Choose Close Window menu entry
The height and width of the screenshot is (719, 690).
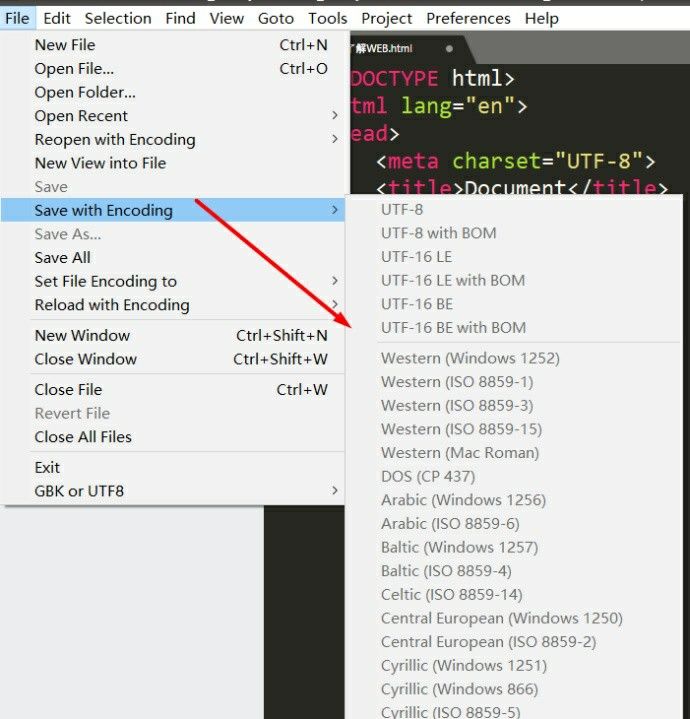coord(172,359)
